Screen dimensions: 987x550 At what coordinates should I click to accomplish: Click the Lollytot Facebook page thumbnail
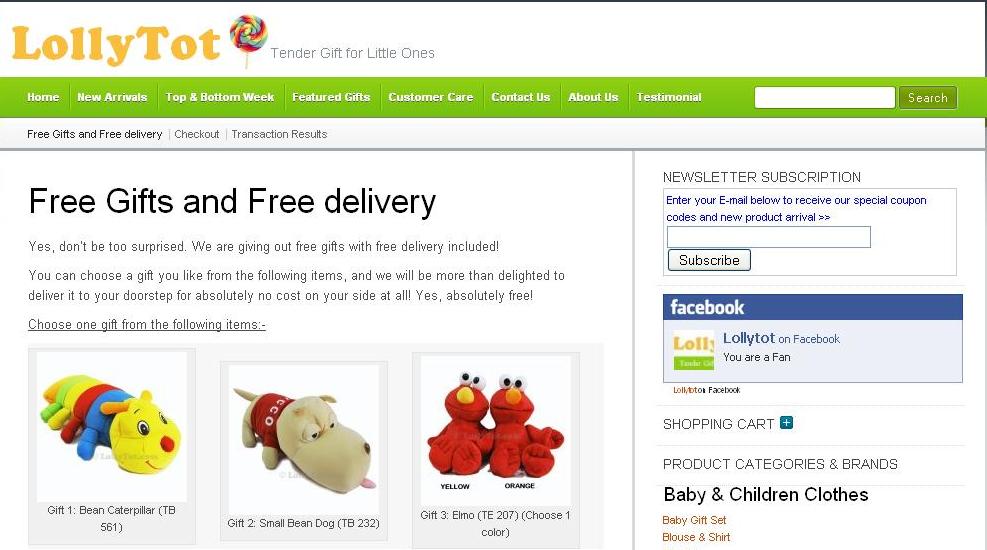(x=694, y=350)
